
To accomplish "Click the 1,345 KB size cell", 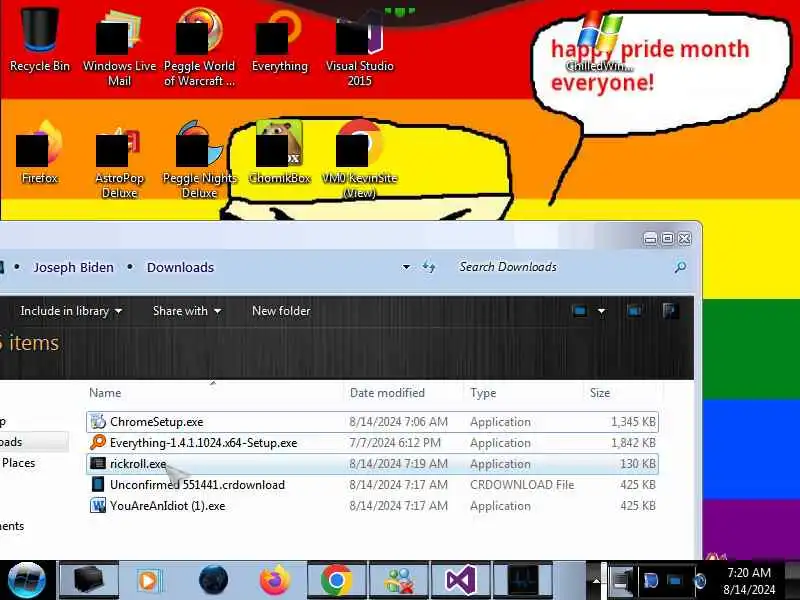I will pyautogui.click(x=633, y=422).
